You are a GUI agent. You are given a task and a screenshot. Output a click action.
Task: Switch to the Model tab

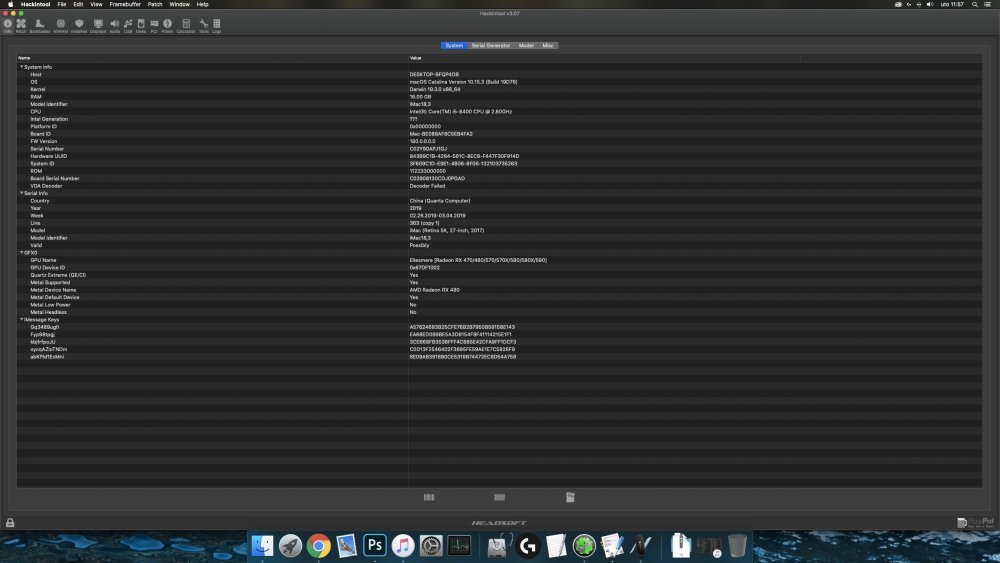pyautogui.click(x=526, y=45)
